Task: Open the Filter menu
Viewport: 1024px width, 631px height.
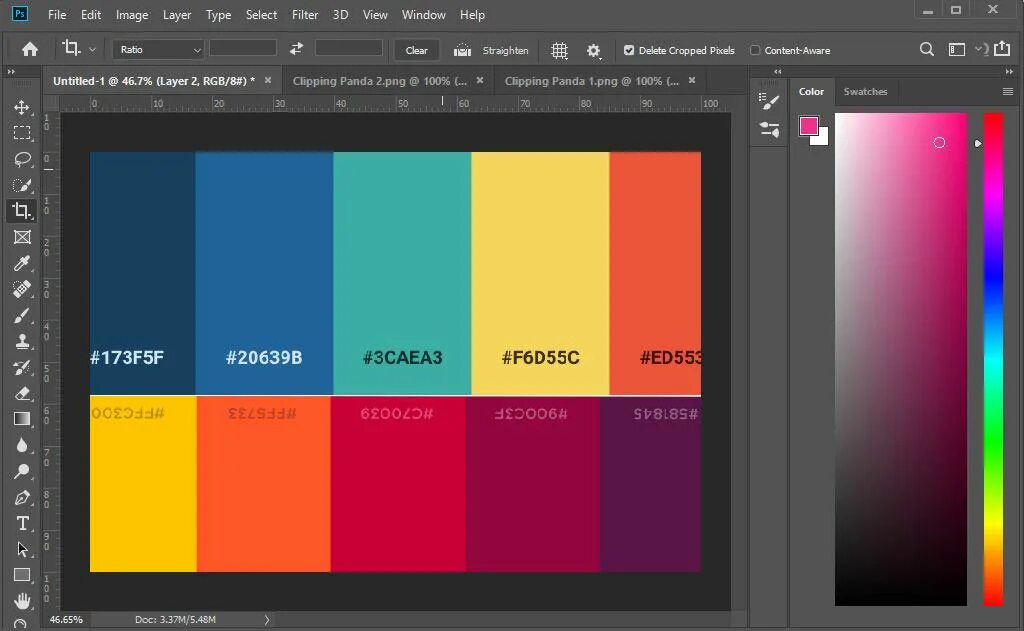Action: pyautogui.click(x=305, y=14)
